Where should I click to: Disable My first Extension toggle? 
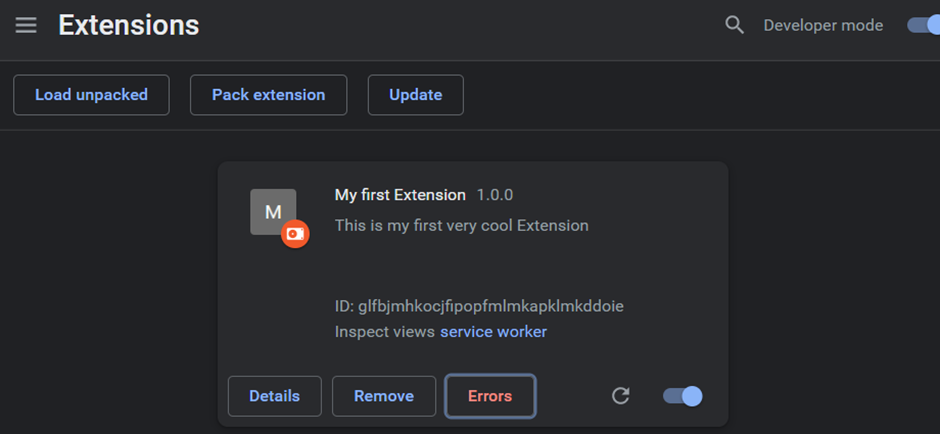[x=683, y=396]
